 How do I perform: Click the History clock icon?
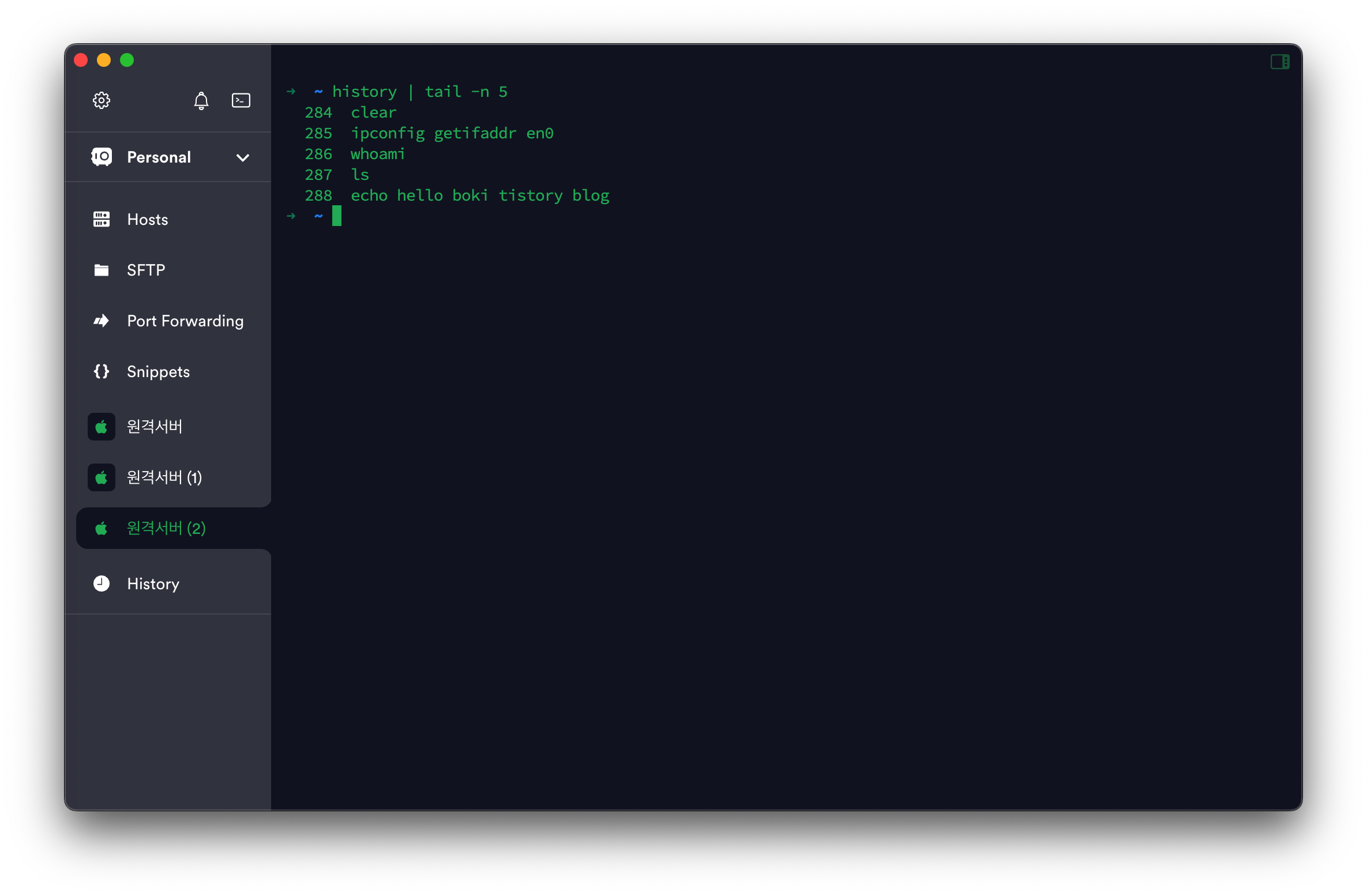102,583
